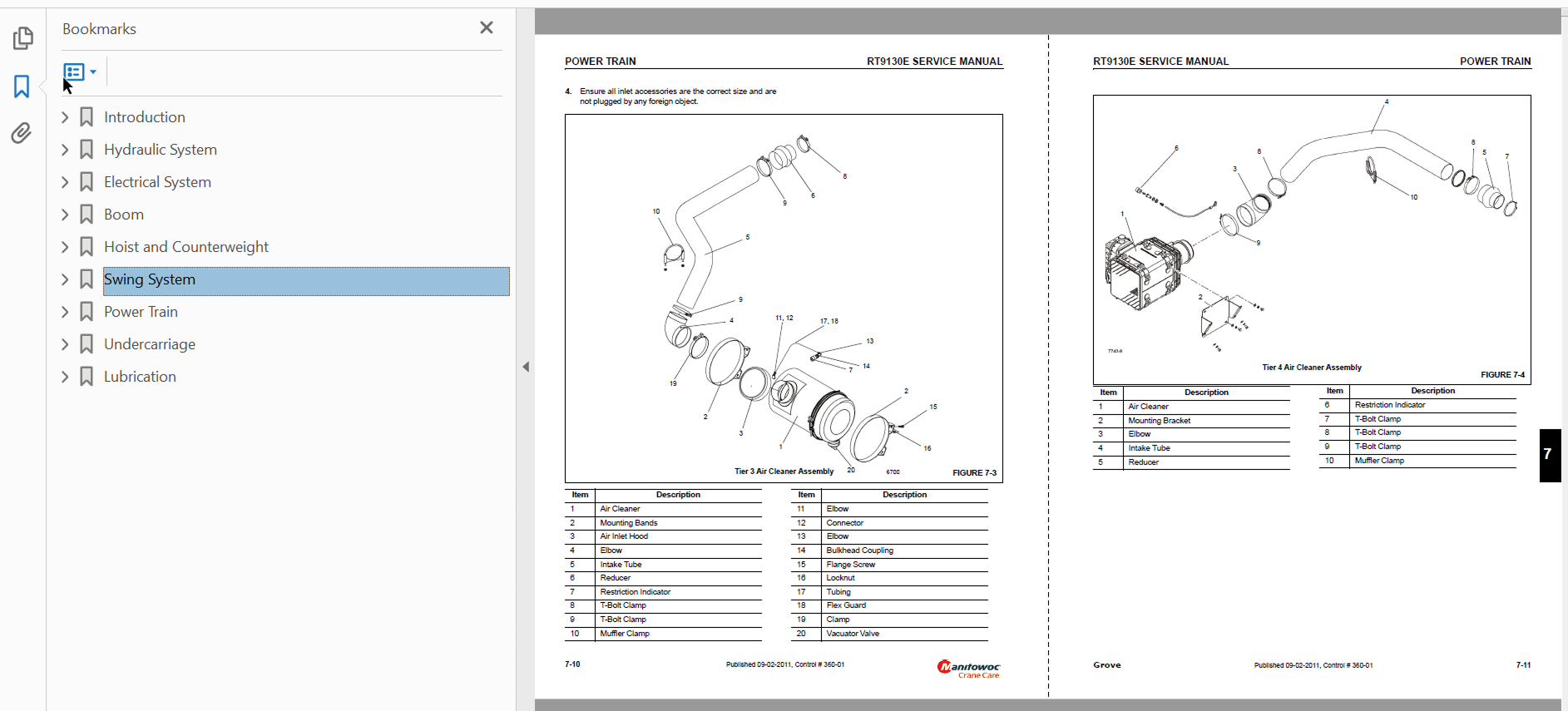Expand the Hydraulic System bookmark
The width and height of the screenshot is (1568, 711).
coord(65,150)
